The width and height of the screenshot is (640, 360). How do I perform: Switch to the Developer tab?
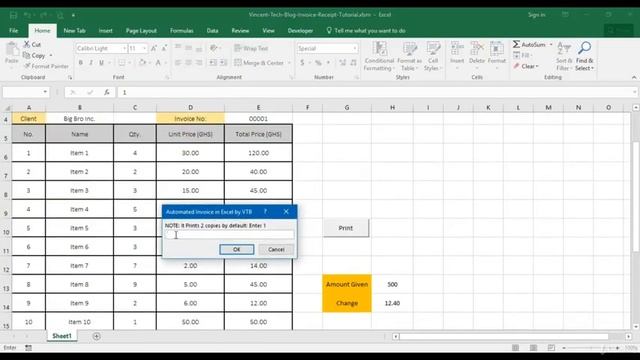click(300, 31)
